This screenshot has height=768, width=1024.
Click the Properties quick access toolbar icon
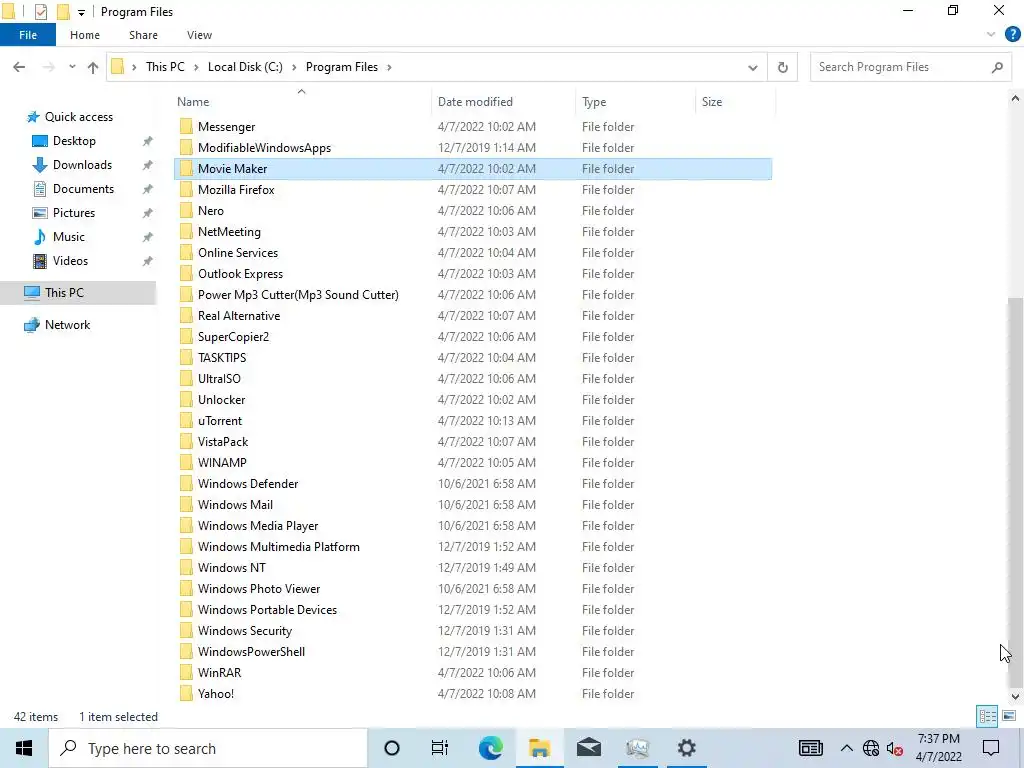40,12
